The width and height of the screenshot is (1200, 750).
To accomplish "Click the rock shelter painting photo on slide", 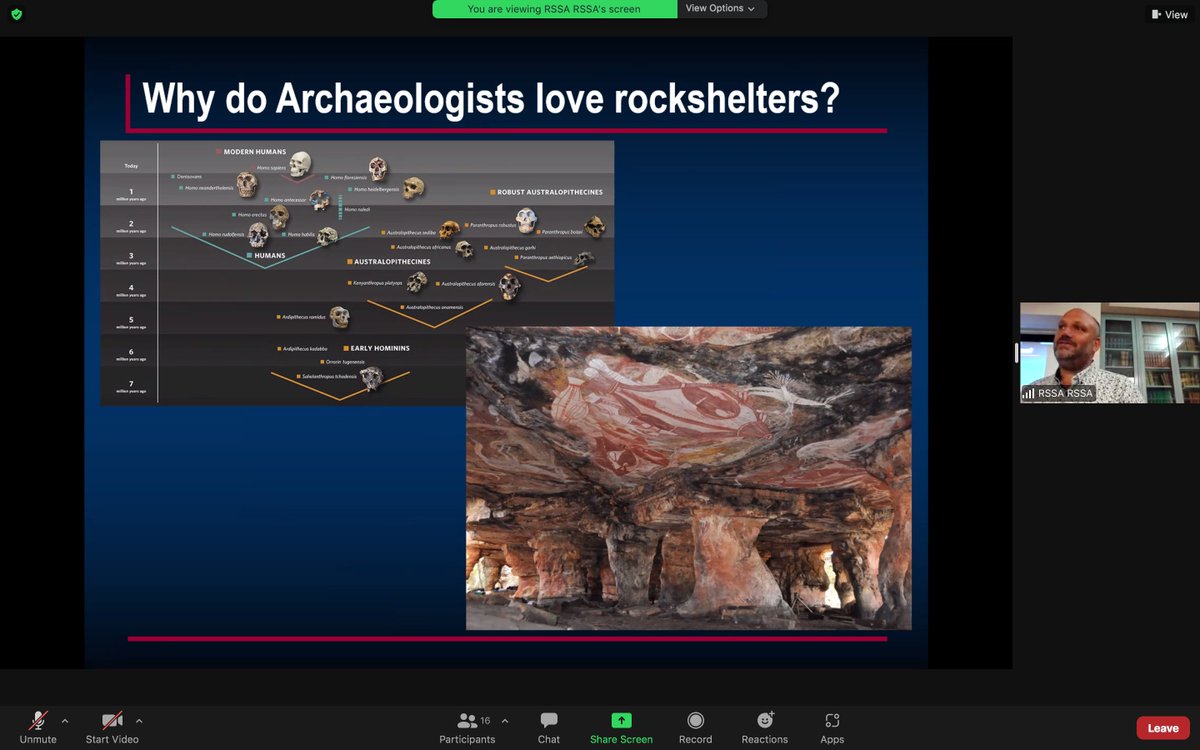I will (x=688, y=478).
